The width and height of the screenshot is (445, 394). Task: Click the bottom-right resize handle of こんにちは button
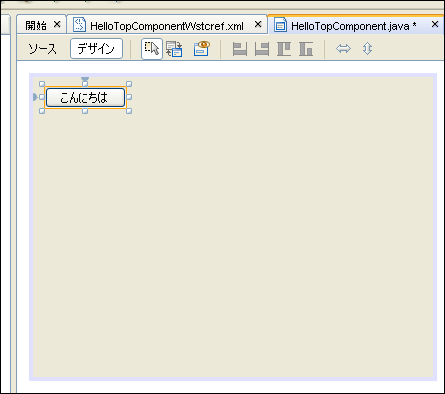pyautogui.click(x=129, y=111)
